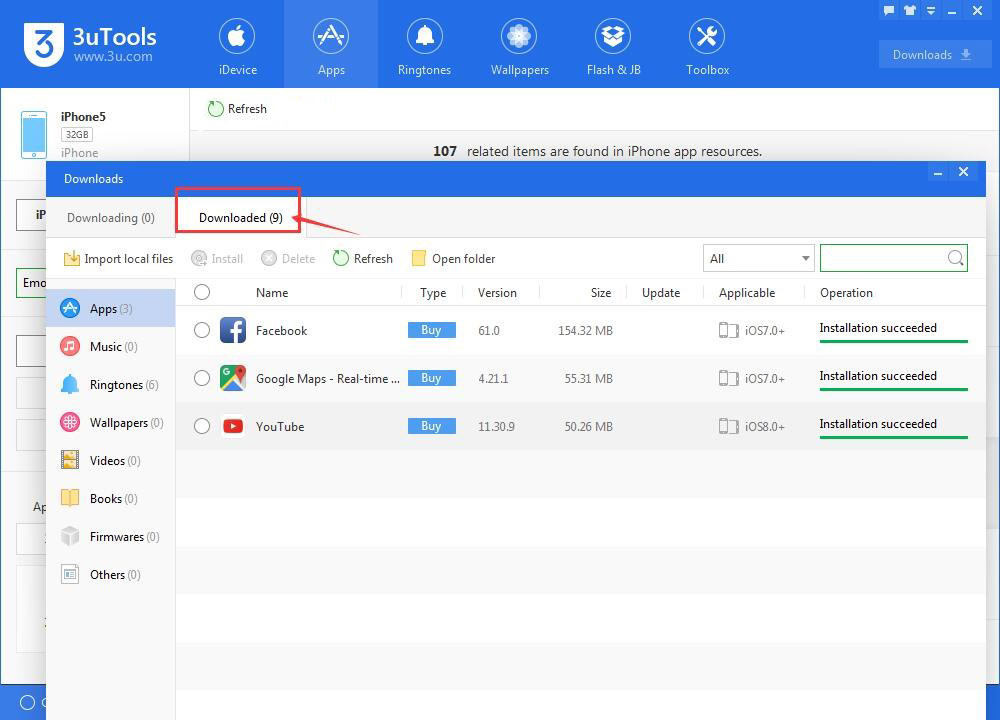Open the title bar menu dropdown icon
Image resolution: width=1000 pixels, height=720 pixels.
[x=931, y=10]
